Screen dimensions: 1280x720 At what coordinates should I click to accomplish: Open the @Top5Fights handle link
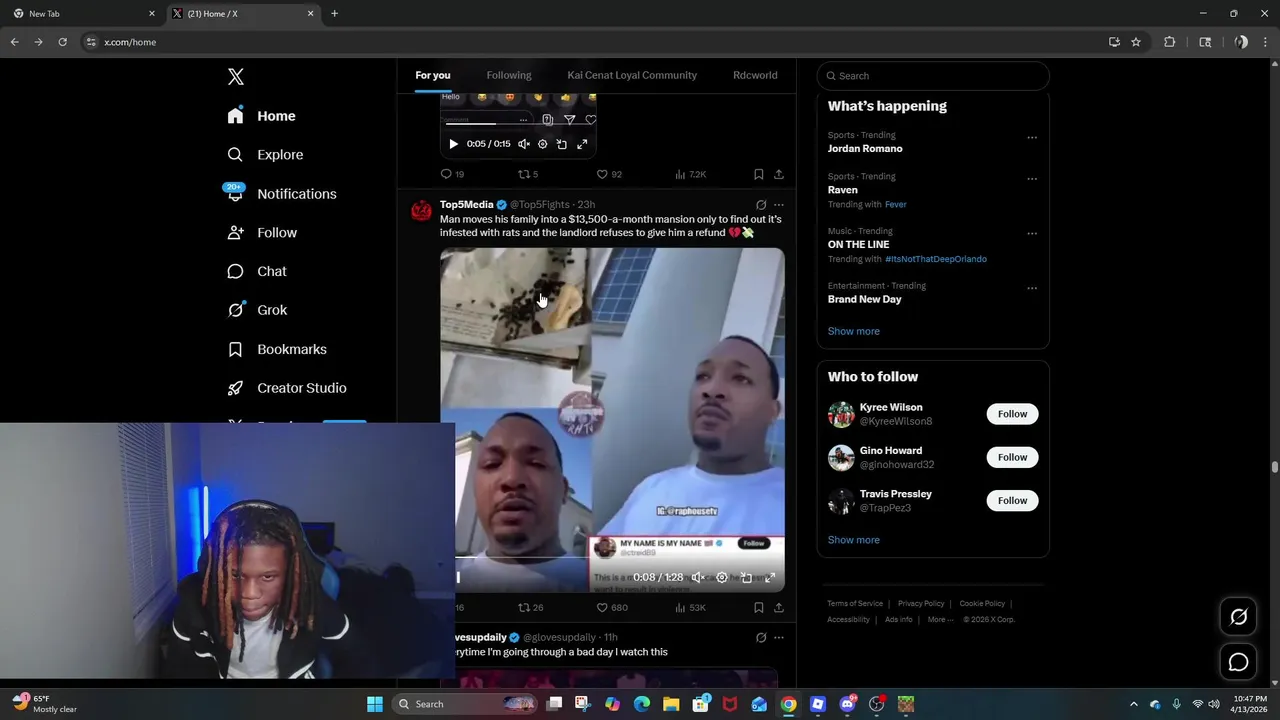(540, 204)
